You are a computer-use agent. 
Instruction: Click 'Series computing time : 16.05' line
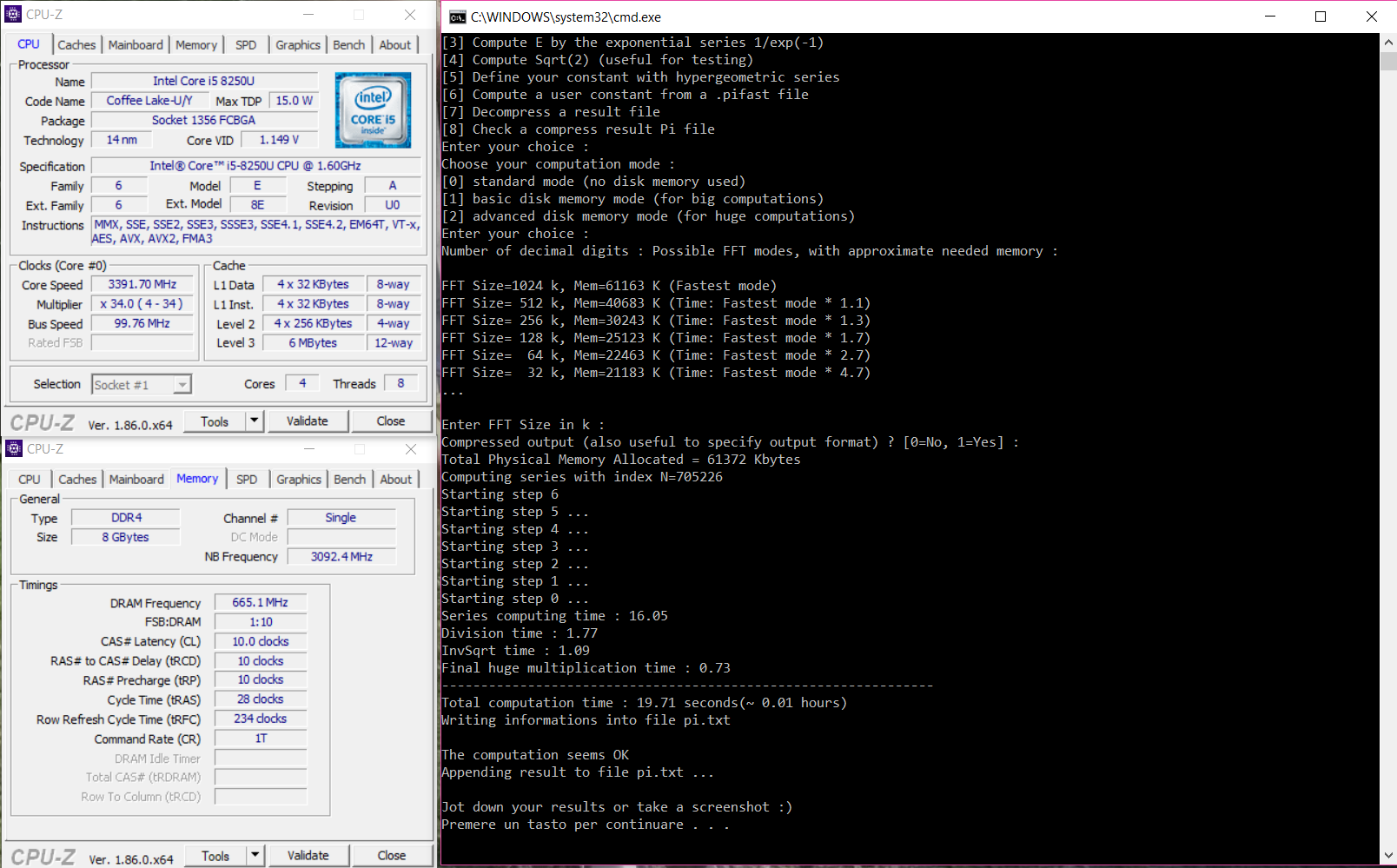[x=554, y=616]
